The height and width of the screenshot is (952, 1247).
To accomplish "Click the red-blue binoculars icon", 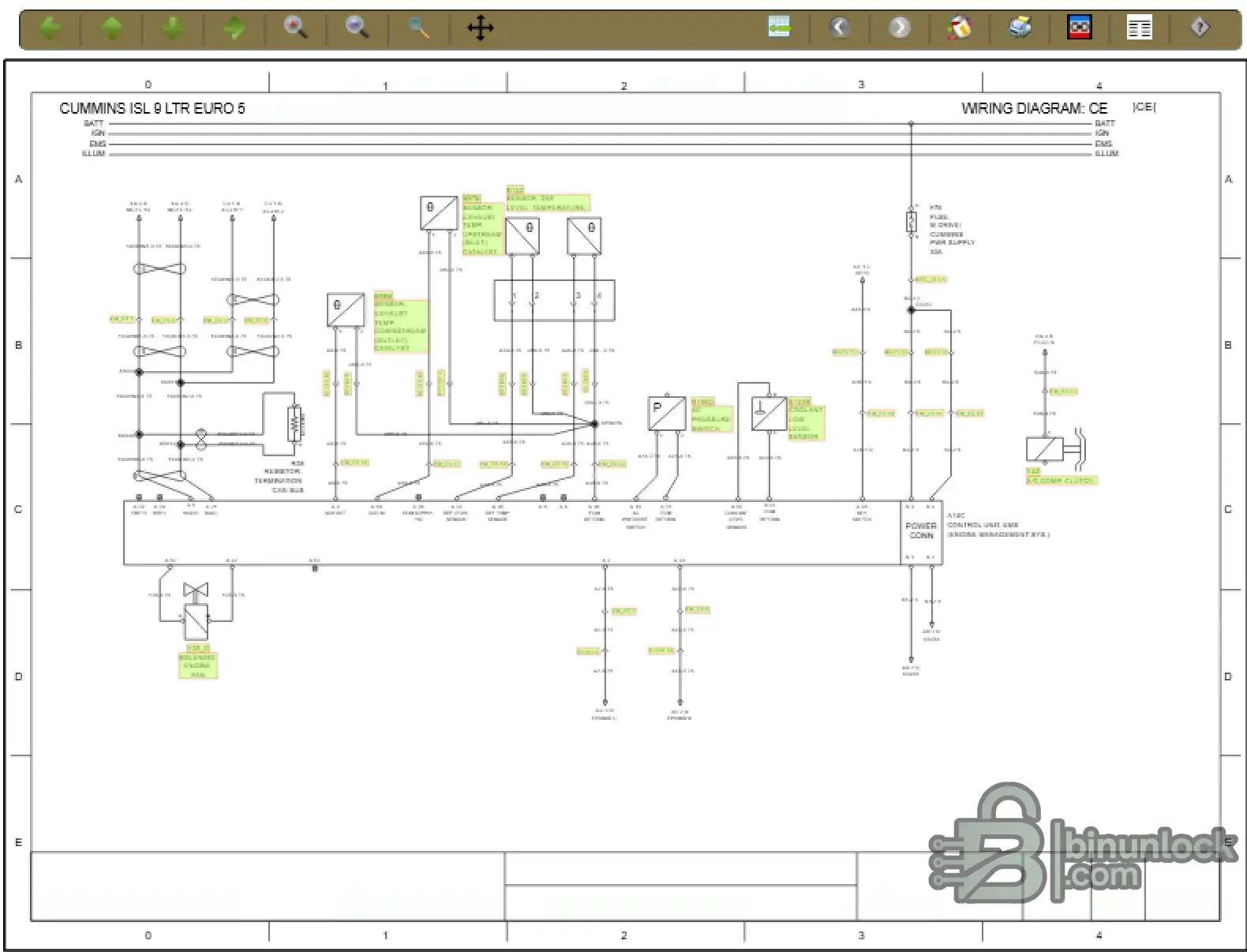I will tap(1080, 28).
